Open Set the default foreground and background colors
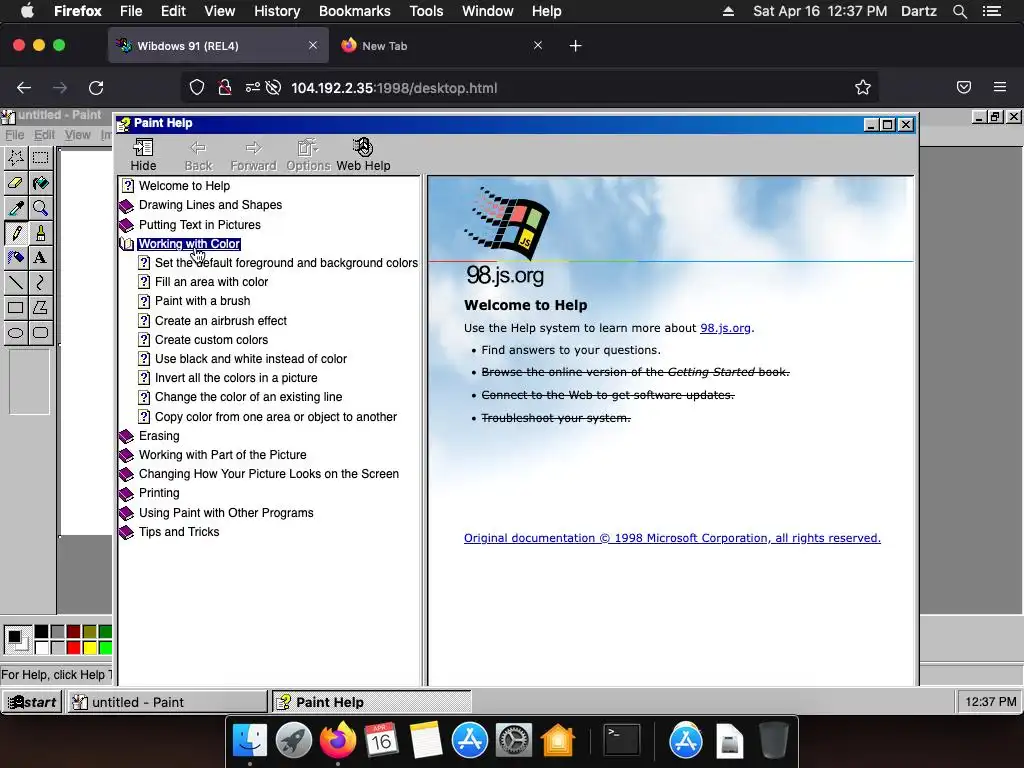Image resolution: width=1024 pixels, height=768 pixels. pyautogui.click(x=286, y=263)
